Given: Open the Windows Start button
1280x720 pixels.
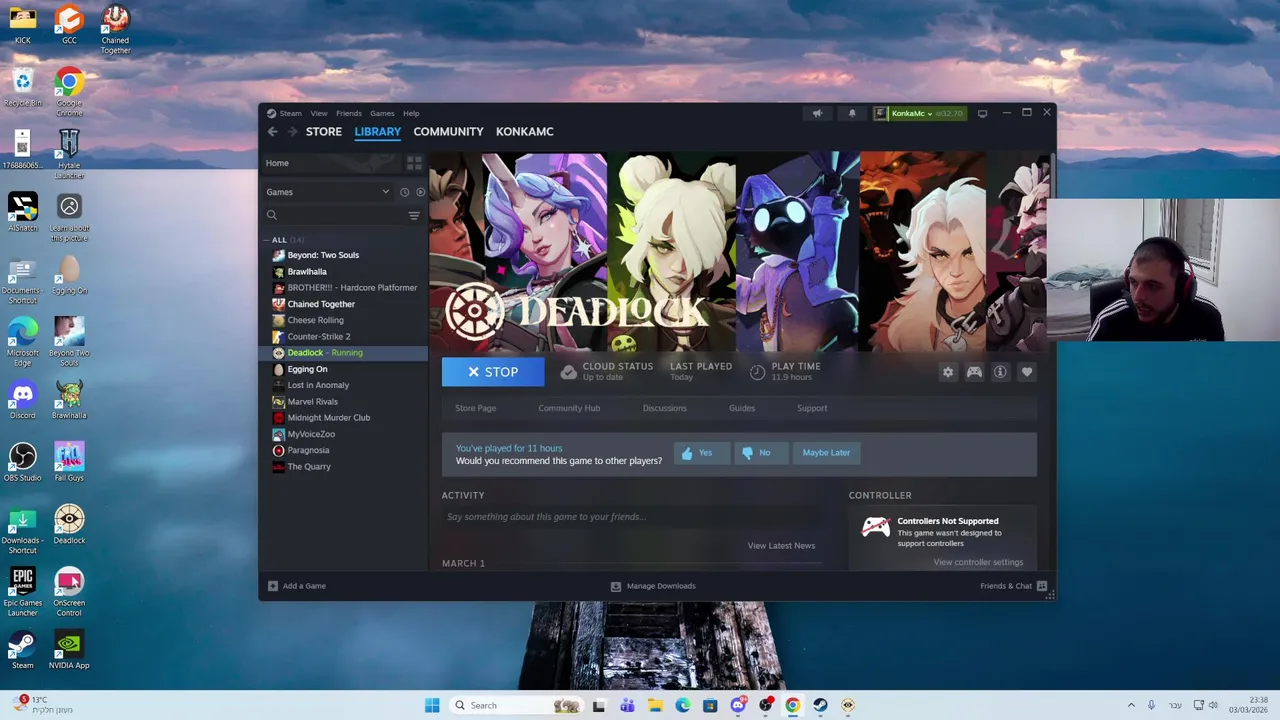Looking at the screenshot, I should [432, 705].
